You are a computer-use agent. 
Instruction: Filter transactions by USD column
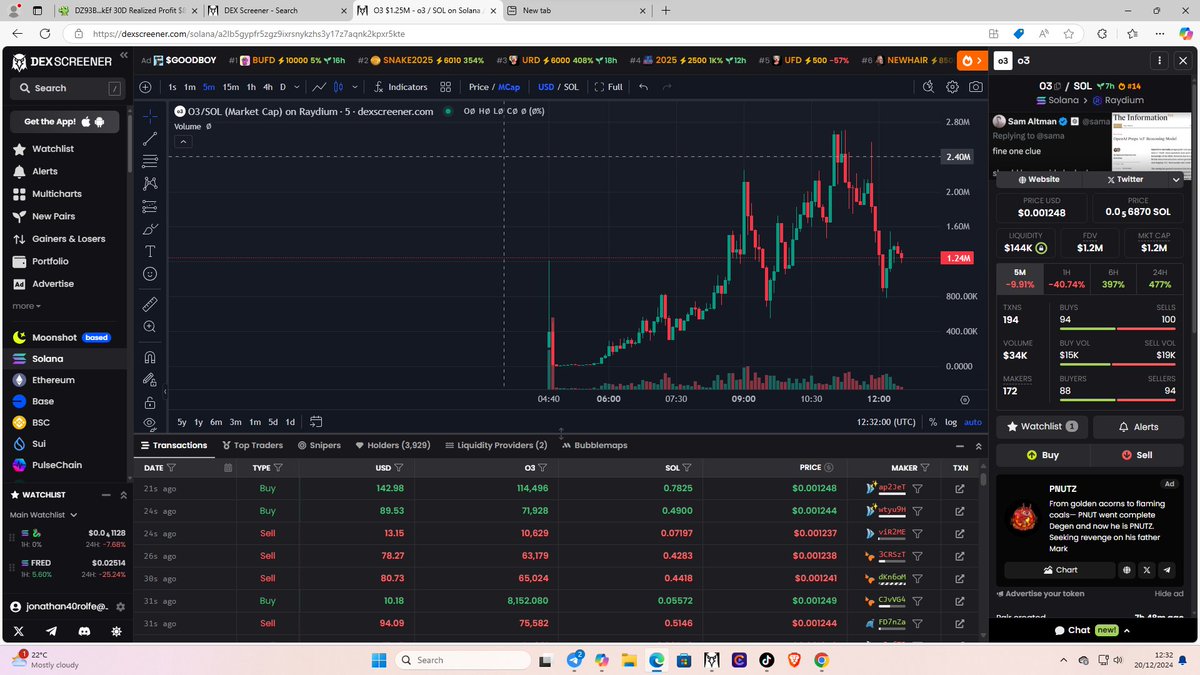399,467
